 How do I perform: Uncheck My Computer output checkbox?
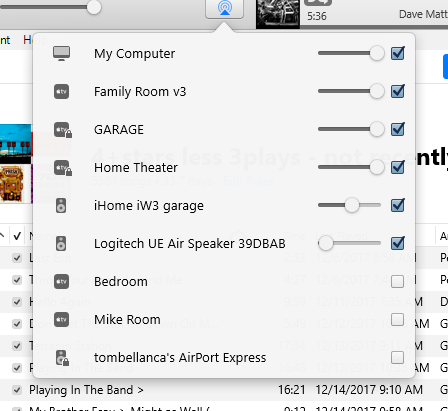pyautogui.click(x=398, y=53)
